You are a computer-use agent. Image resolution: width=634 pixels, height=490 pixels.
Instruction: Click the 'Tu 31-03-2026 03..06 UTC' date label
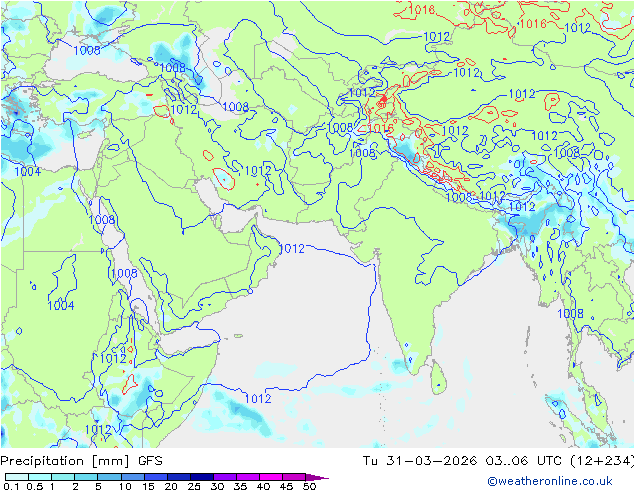(x=464, y=461)
